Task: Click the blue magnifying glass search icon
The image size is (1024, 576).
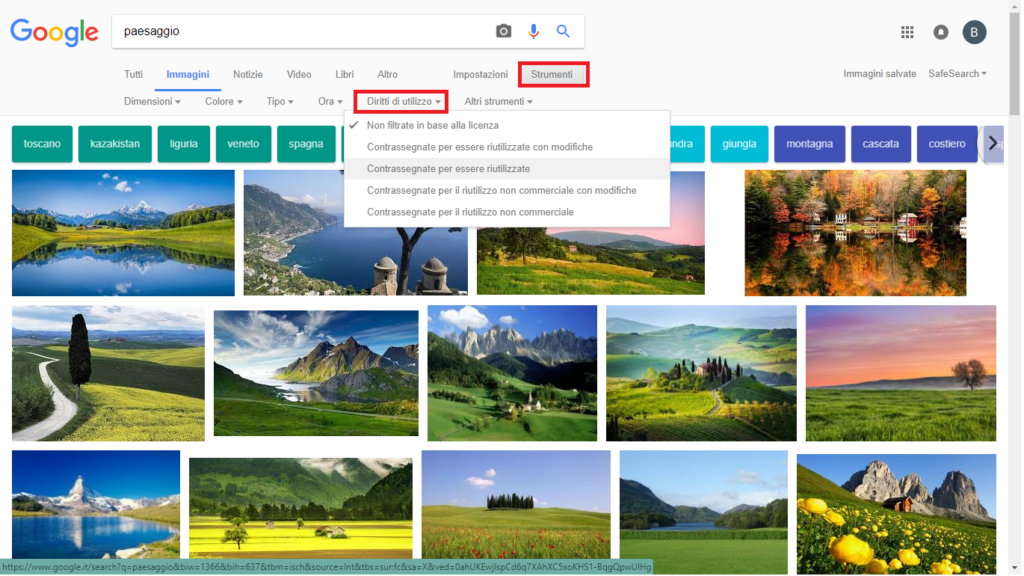Action: coord(563,31)
